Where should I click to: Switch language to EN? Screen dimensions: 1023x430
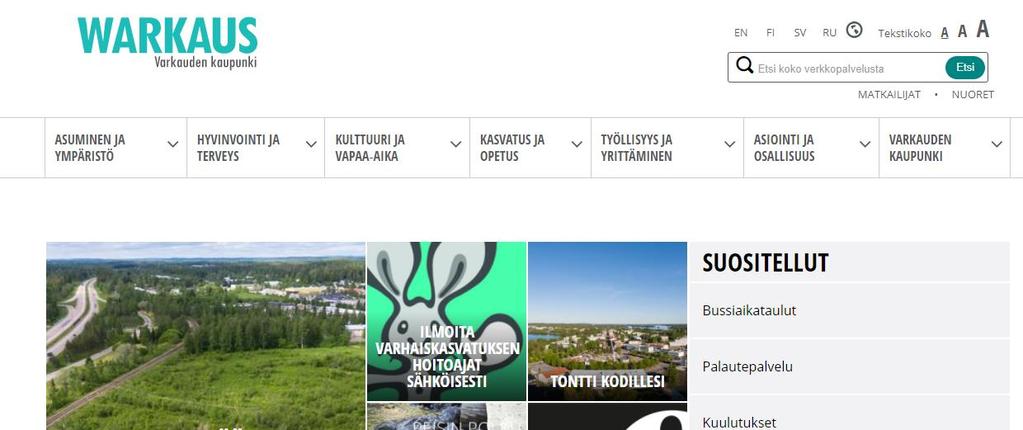(741, 33)
